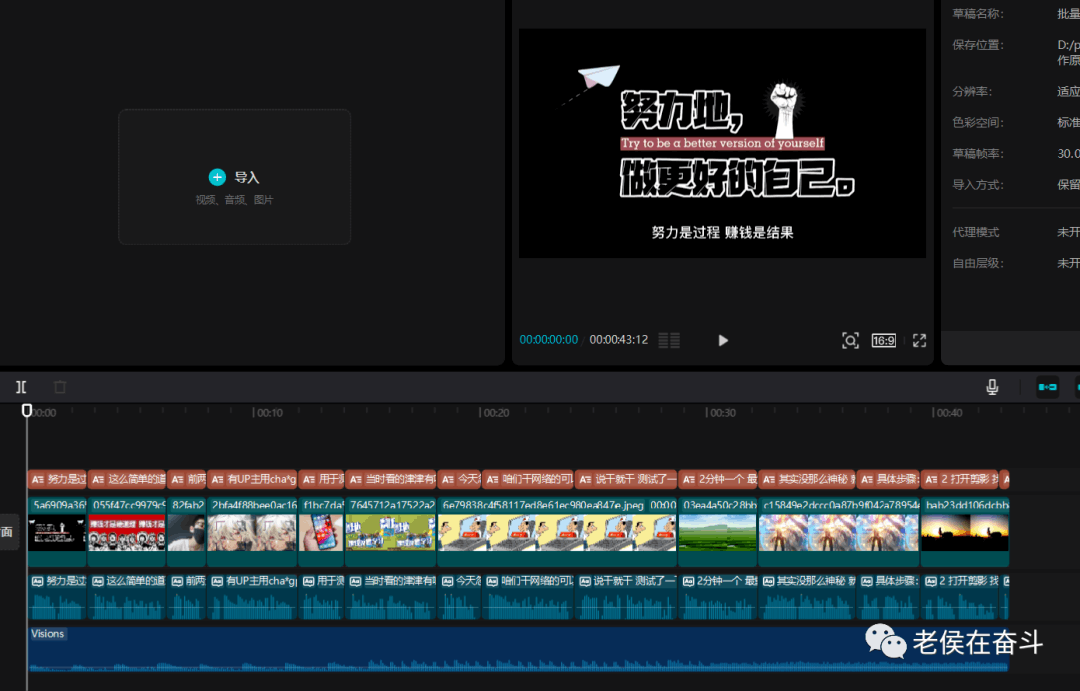Click the 草稿帧率 label in draft details
Image resolution: width=1080 pixels, height=691 pixels.
pos(977,153)
